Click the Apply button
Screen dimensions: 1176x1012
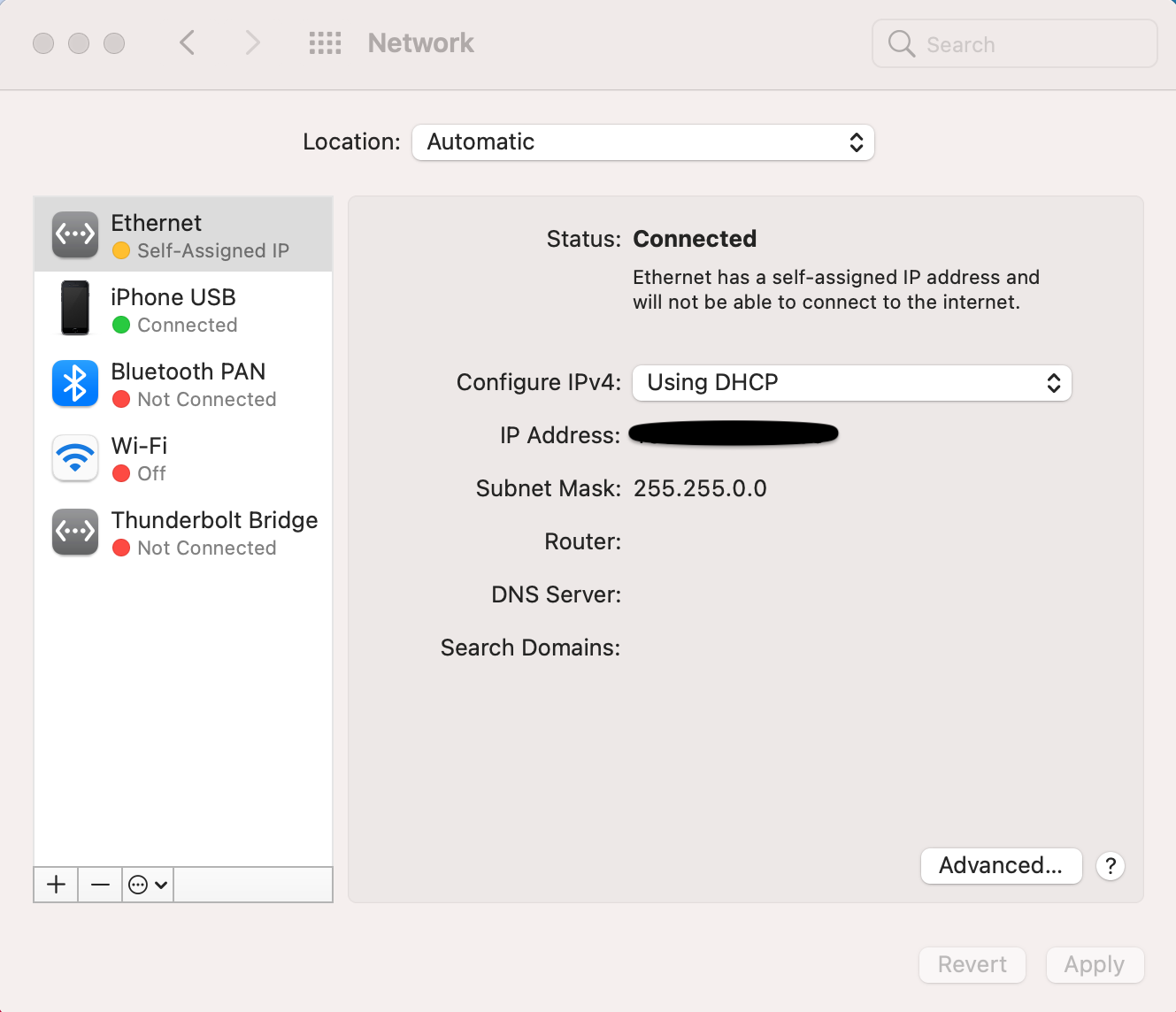(x=1095, y=965)
